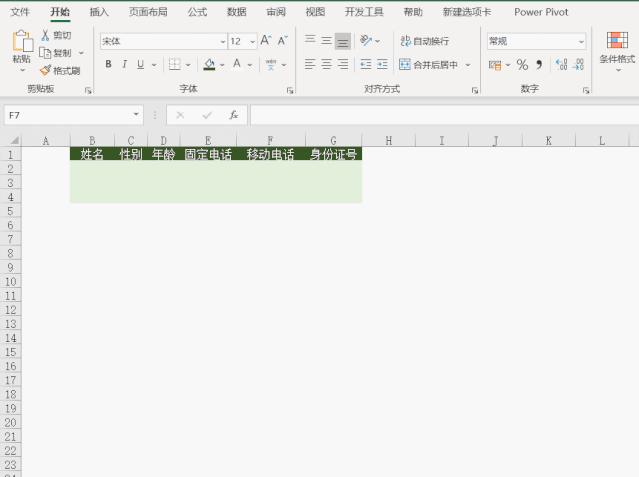
Task: Click accounting number format icon
Action: [x=495, y=65]
